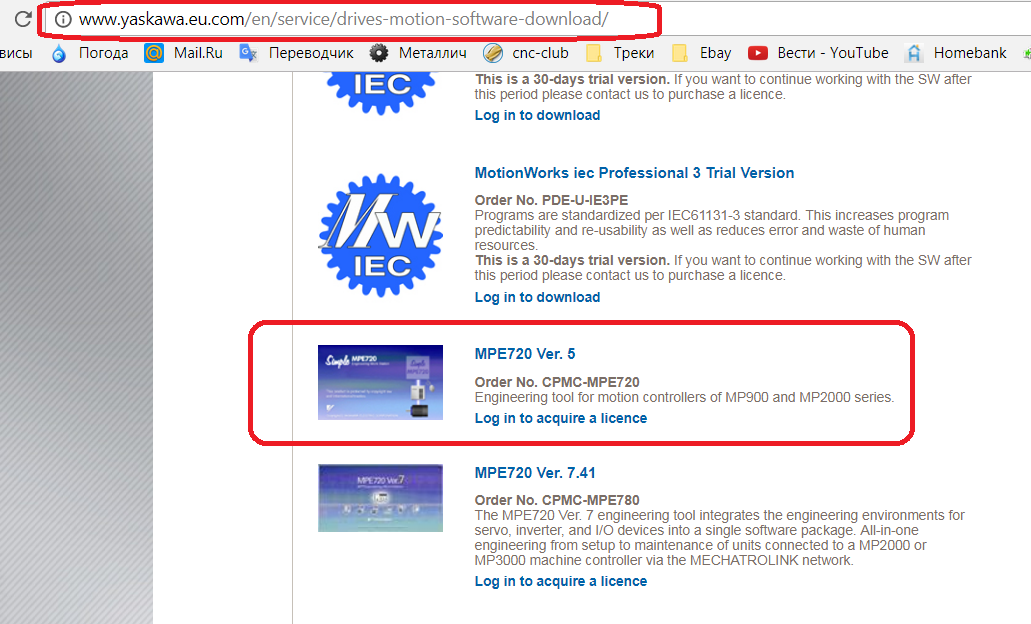Click the cnc-club bookmark icon
Screen dimensions: 1031x624
(x=492, y=53)
